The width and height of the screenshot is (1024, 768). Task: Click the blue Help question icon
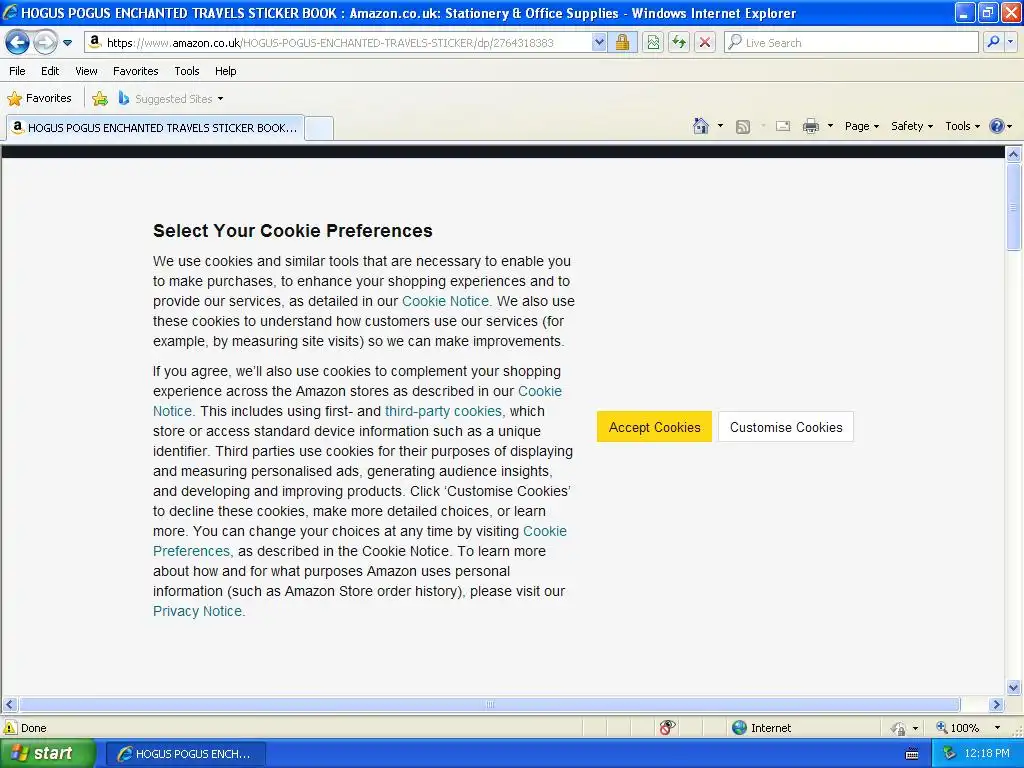(997, 126)
